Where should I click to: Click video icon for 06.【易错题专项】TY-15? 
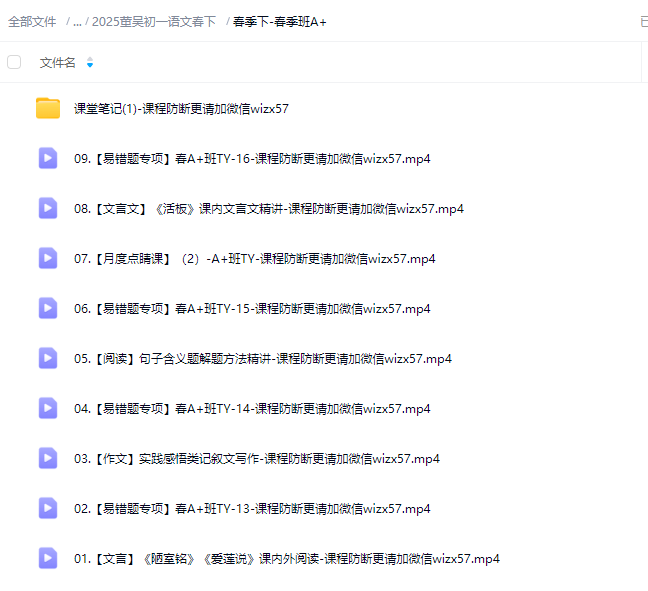click(48, 308)
